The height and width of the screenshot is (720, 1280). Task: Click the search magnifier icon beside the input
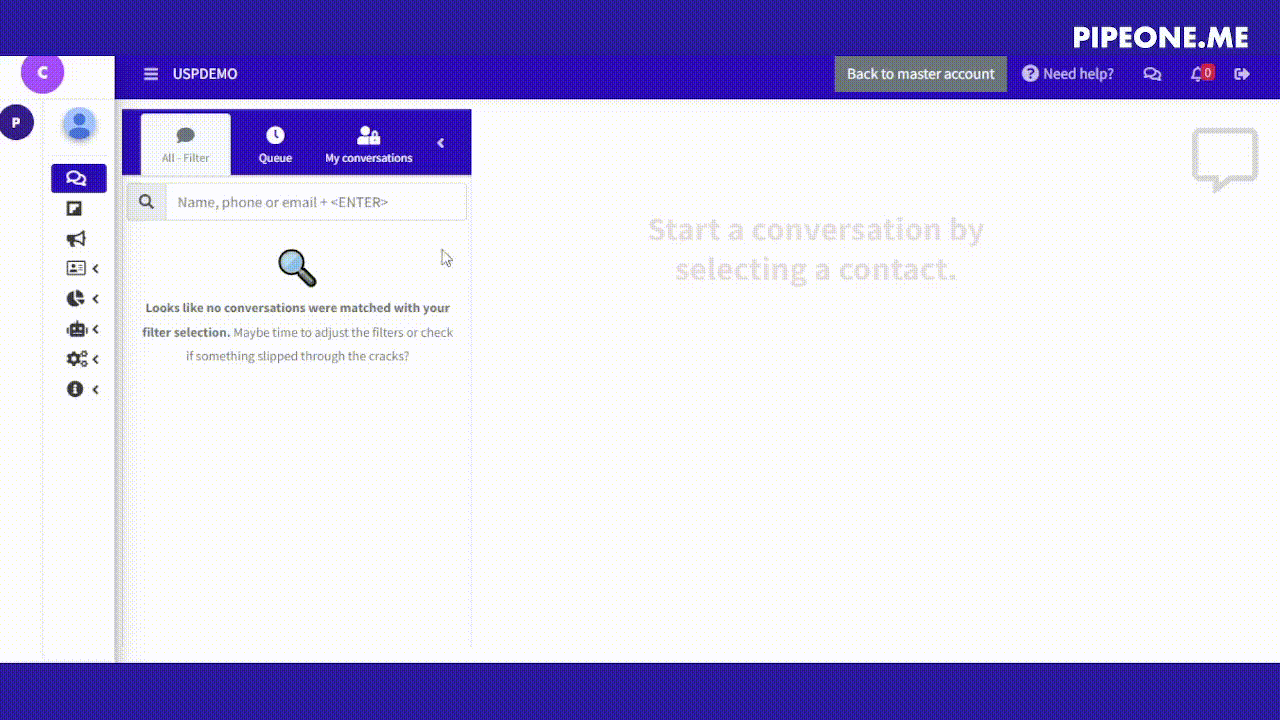[x=146, y=202]
